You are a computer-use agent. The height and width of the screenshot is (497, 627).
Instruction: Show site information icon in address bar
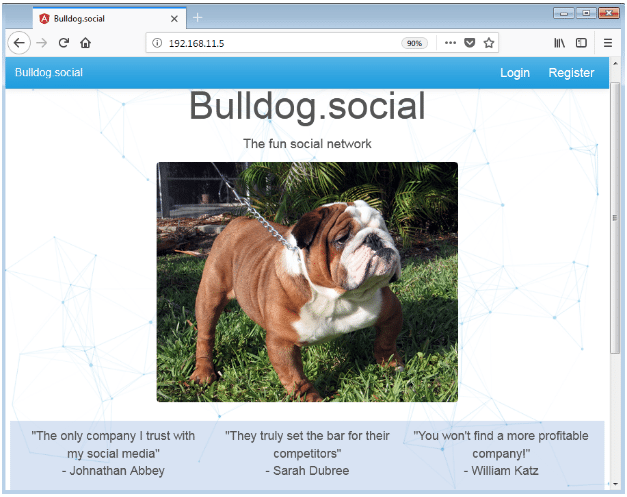click(157, 43)
